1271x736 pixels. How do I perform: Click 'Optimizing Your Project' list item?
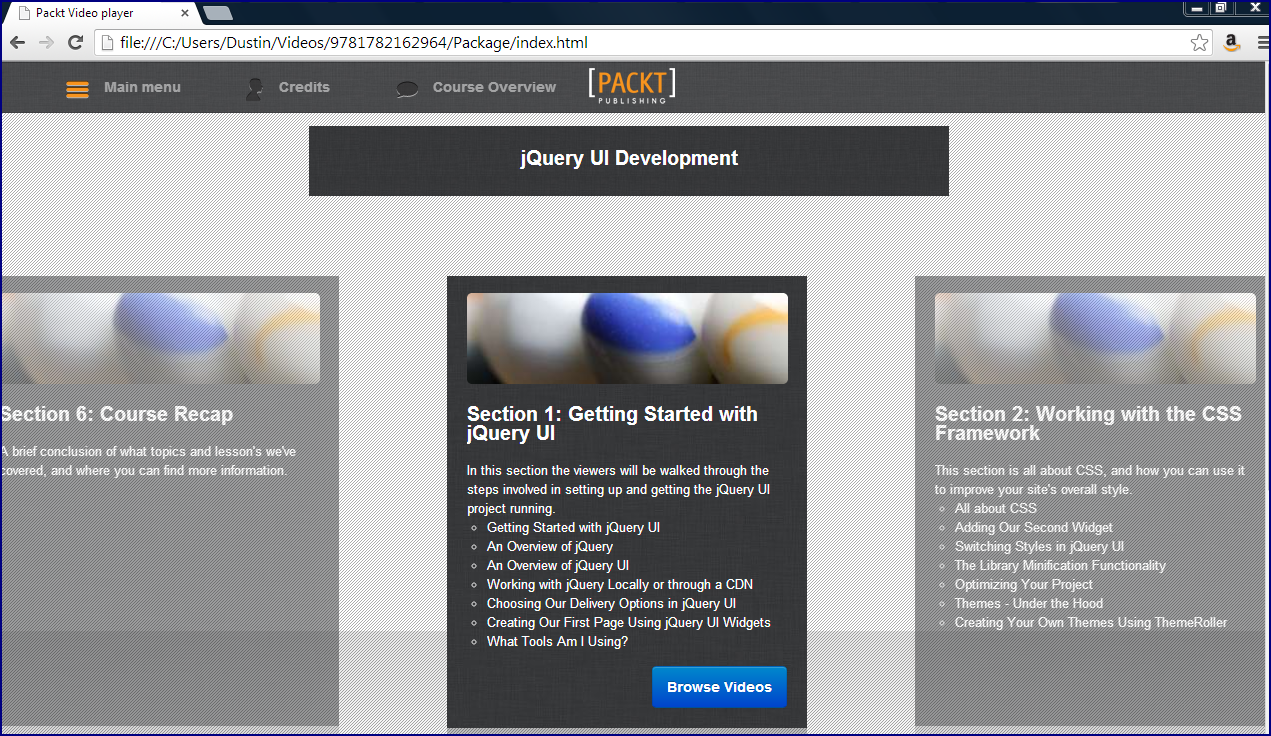(x=1024, y=584)
